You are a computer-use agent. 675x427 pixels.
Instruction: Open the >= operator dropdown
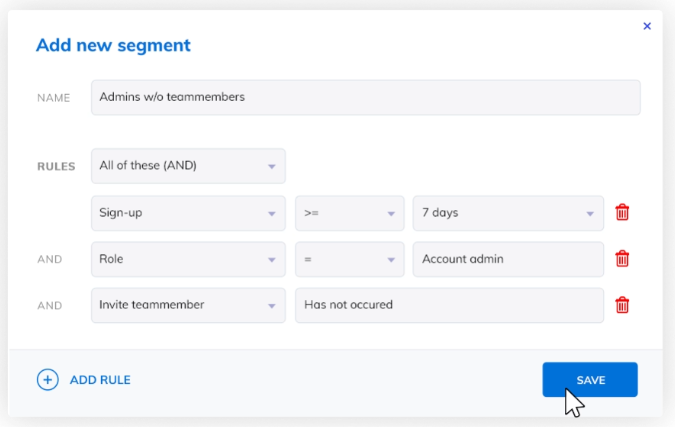[x=349, y=213]
